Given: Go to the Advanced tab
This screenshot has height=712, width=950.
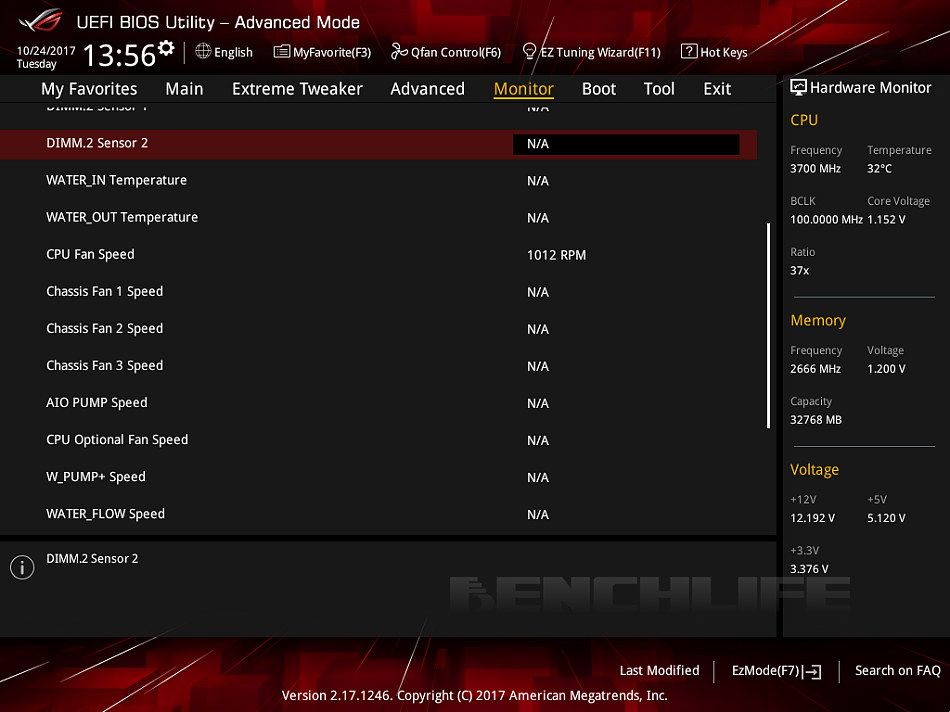Looking at the screenshot, I should click(427, 89).
